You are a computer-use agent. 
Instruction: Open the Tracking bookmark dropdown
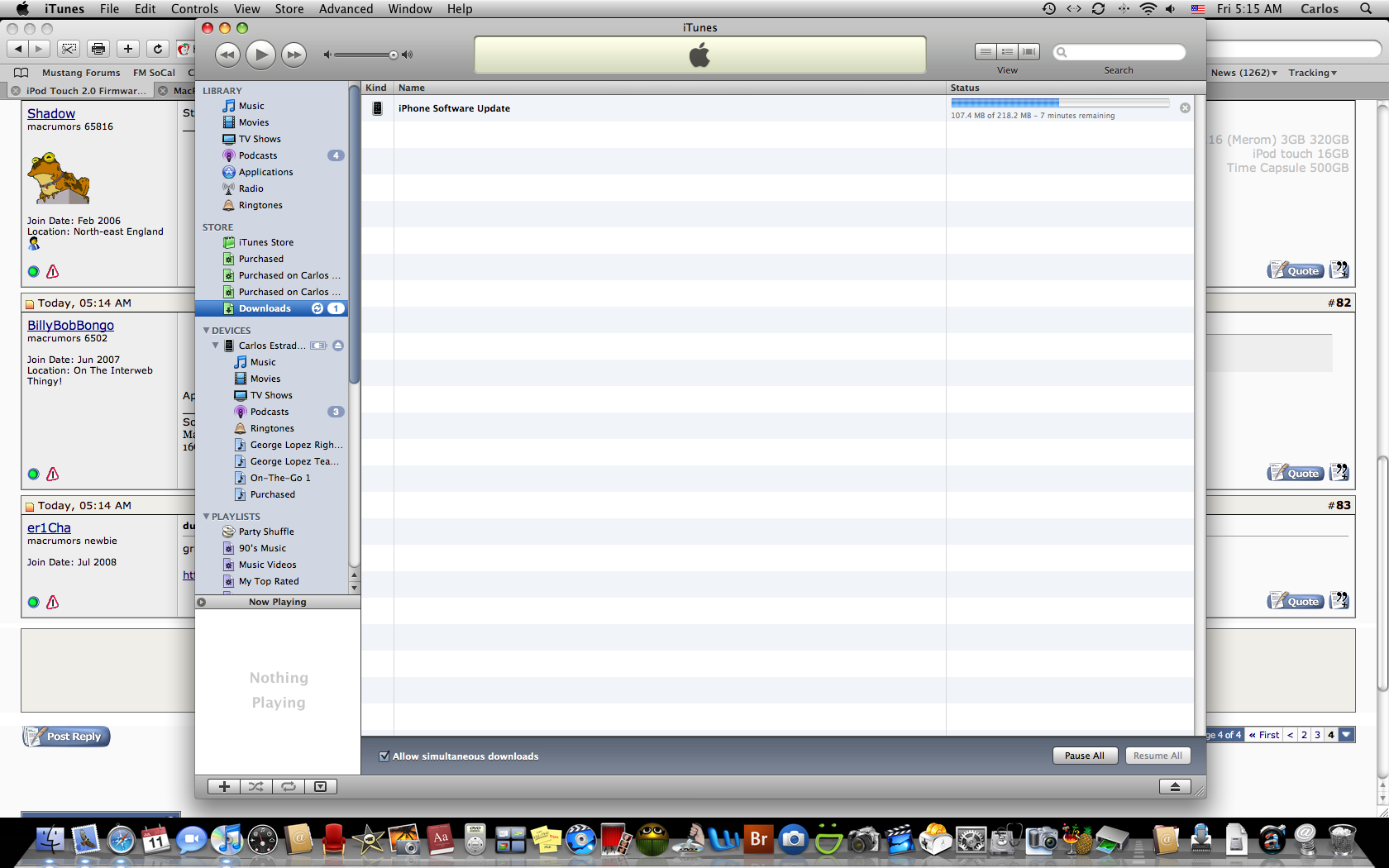pyautogui.click(x=1312, y=73)
